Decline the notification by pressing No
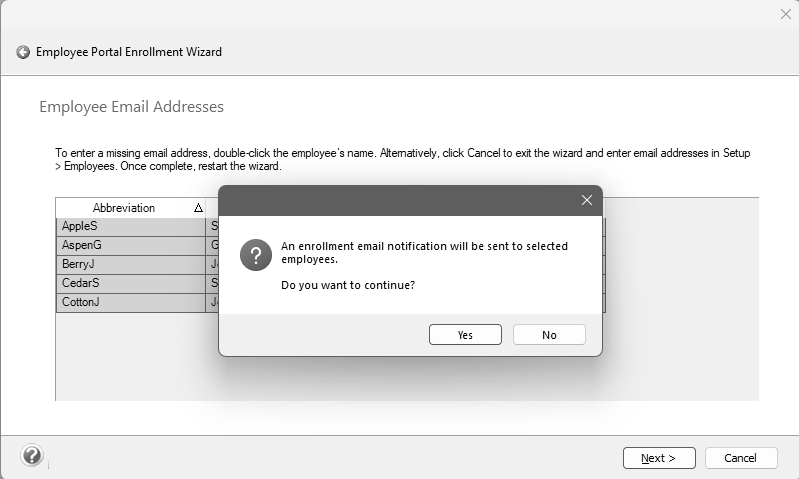This screenshot has height=479, width=799. click(549, 335)
